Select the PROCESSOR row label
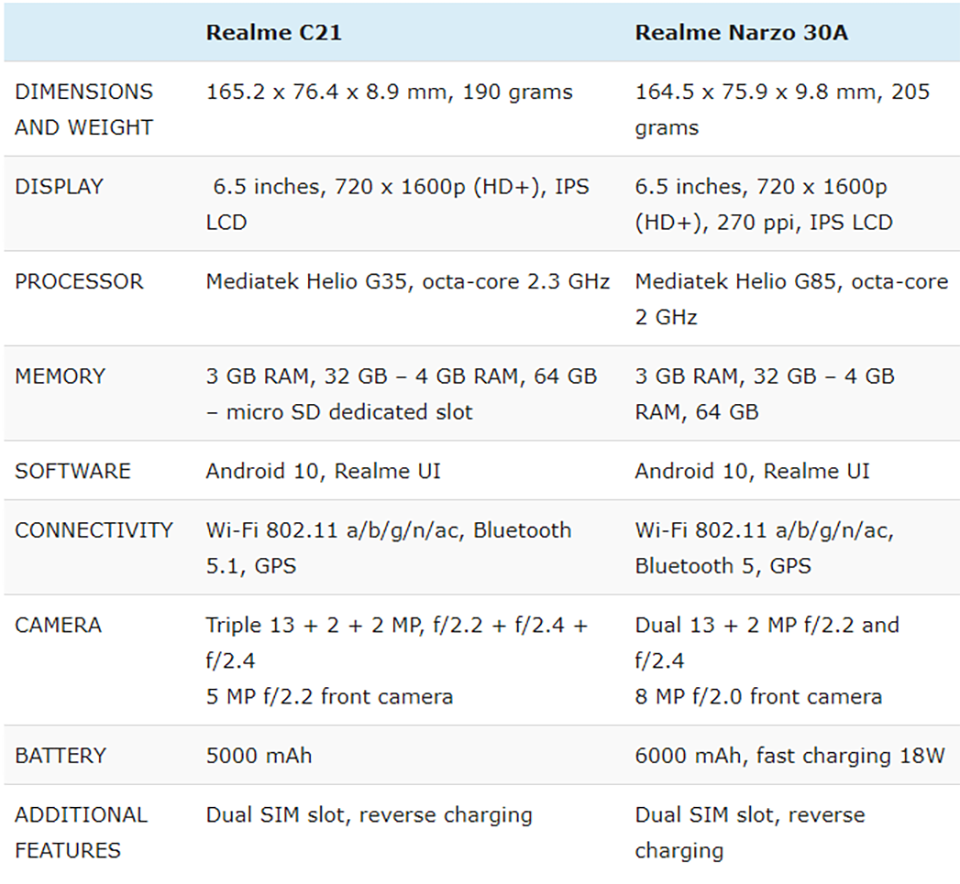The image size is (960, 884). pos(79,281)
